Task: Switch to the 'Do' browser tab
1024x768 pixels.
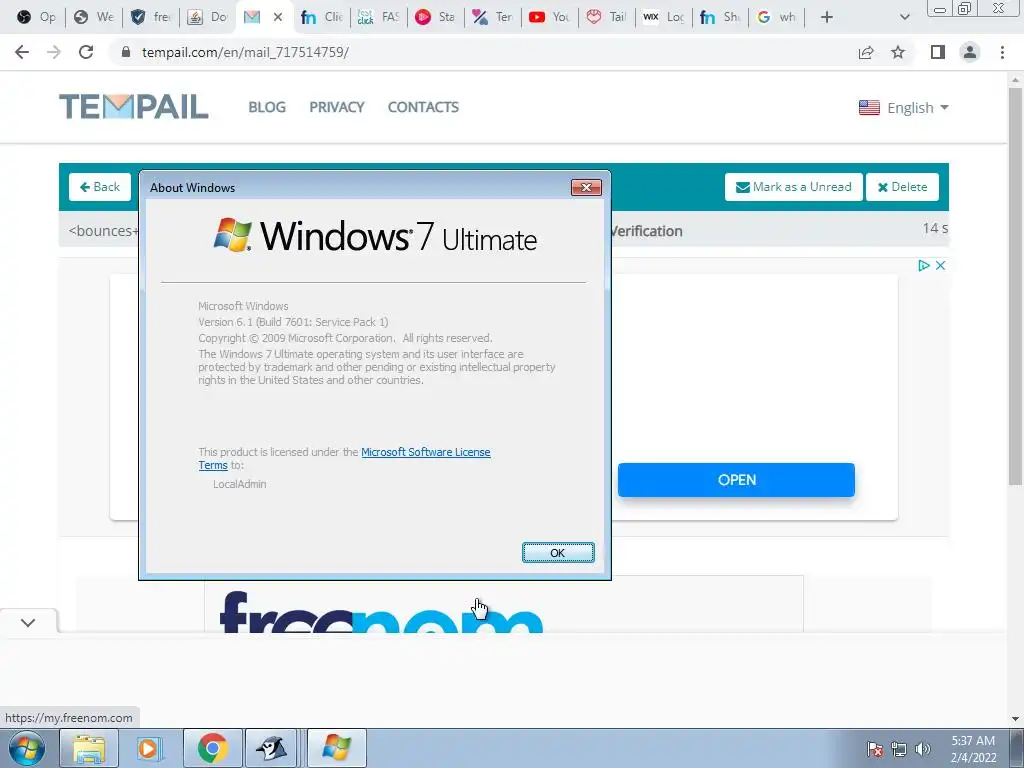Action: (207, 17)
